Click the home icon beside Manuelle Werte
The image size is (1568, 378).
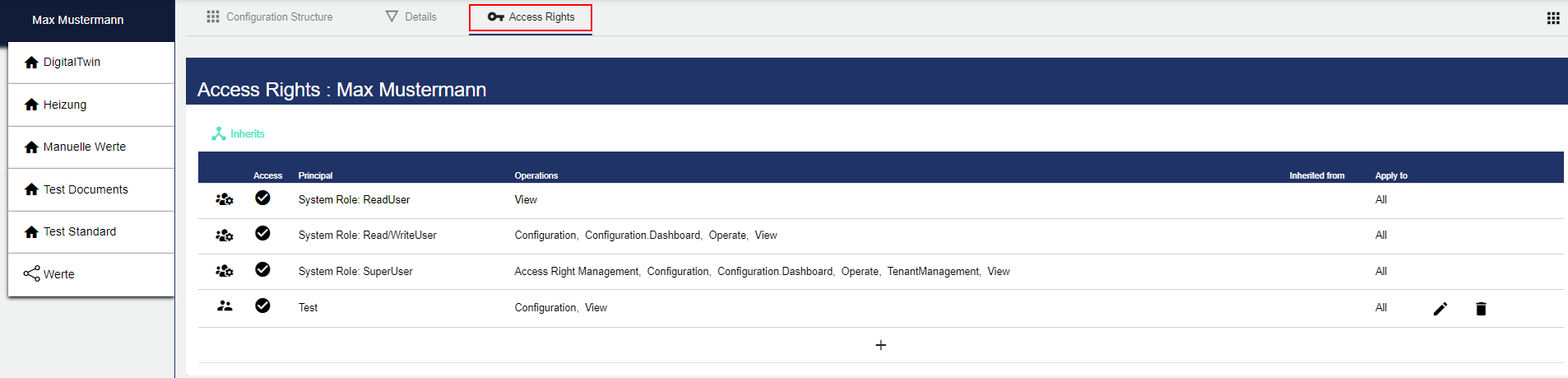pos(31,147)
